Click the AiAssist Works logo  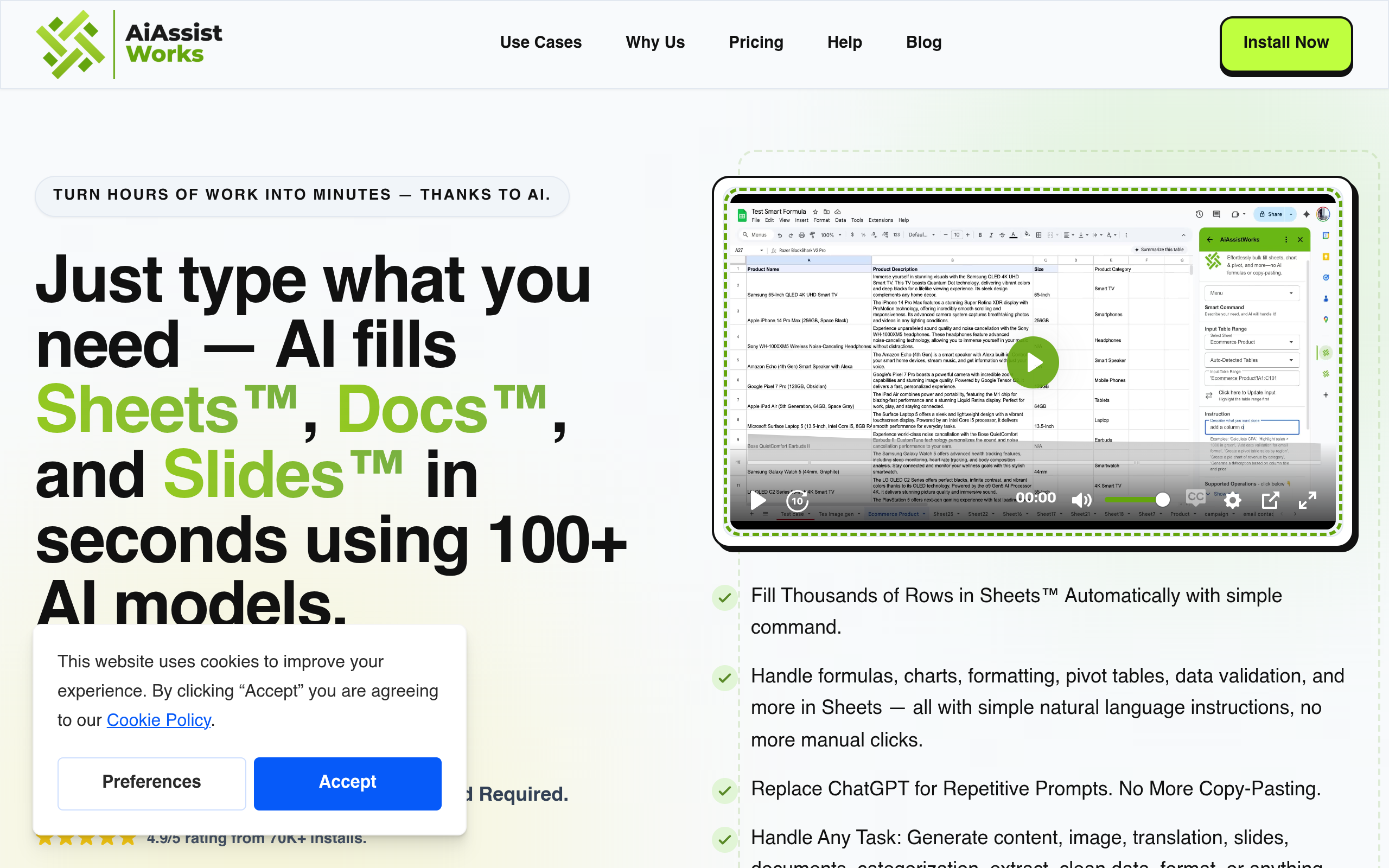pos(129,44)
